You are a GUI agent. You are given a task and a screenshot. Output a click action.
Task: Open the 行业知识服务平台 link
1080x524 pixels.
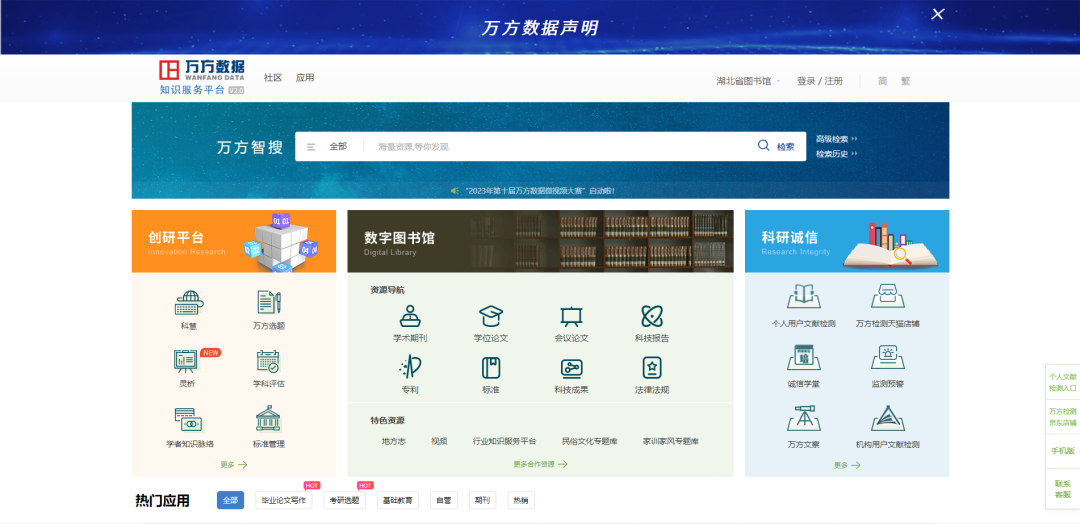click(x=504, y=441)
